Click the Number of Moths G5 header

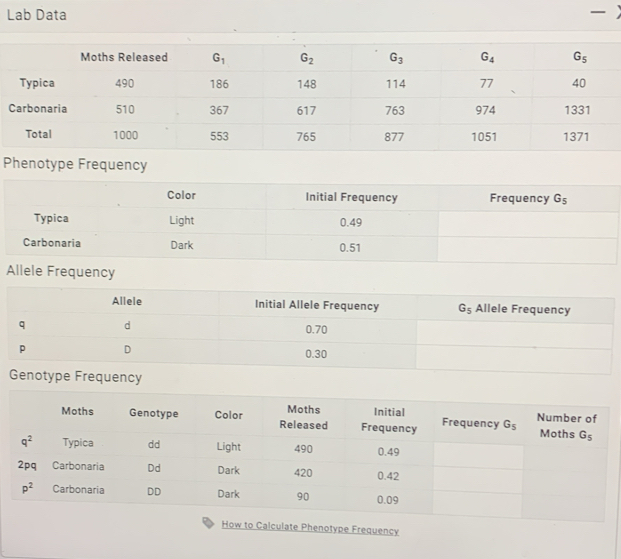(566, 426)
